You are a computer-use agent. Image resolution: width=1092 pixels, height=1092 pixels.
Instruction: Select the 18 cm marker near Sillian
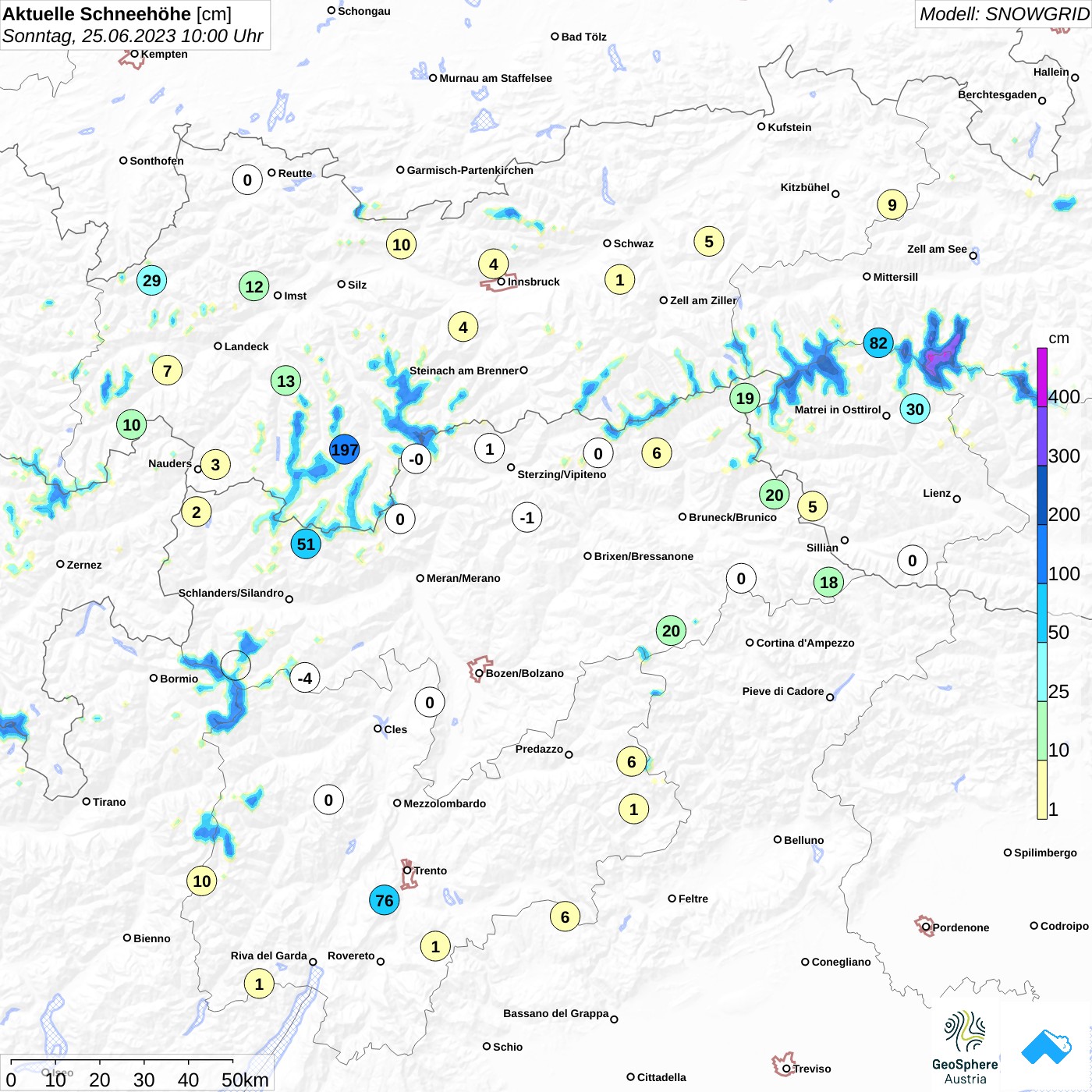pyautogui.click(x=828, y=582)
